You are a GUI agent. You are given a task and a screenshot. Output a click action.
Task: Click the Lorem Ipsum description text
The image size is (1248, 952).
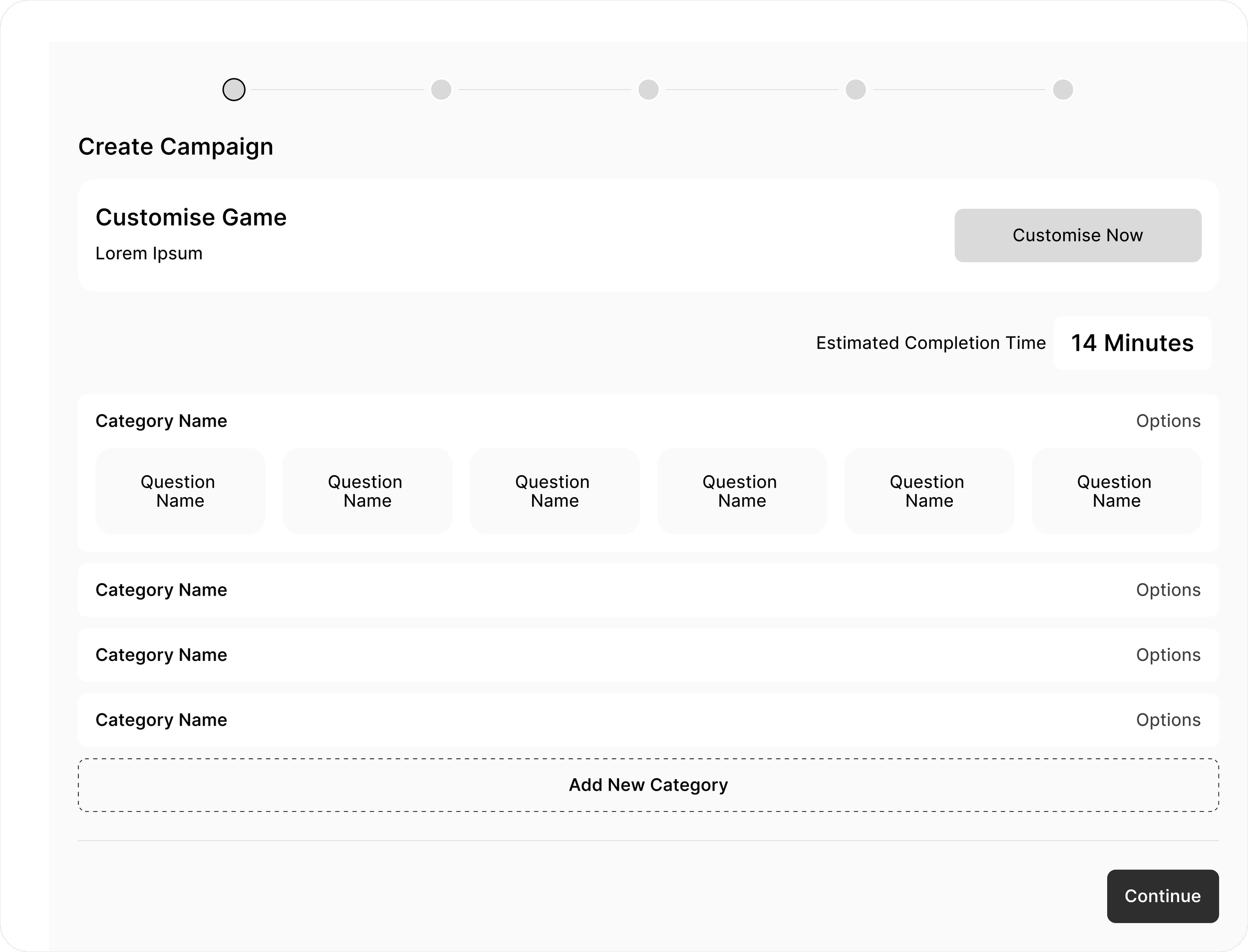(149, 253)
